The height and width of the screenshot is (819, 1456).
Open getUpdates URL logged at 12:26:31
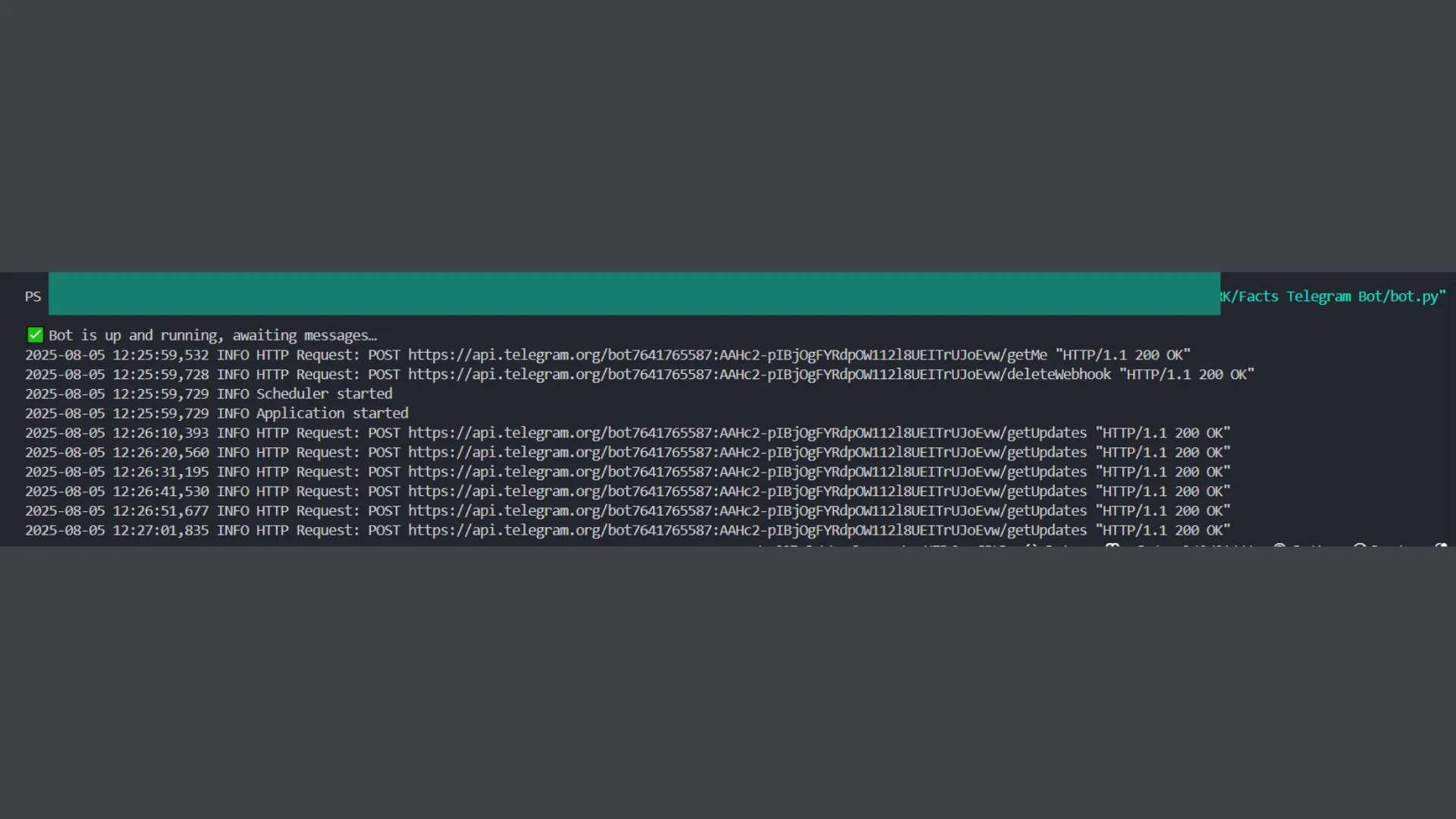click(x=747, y=472)
